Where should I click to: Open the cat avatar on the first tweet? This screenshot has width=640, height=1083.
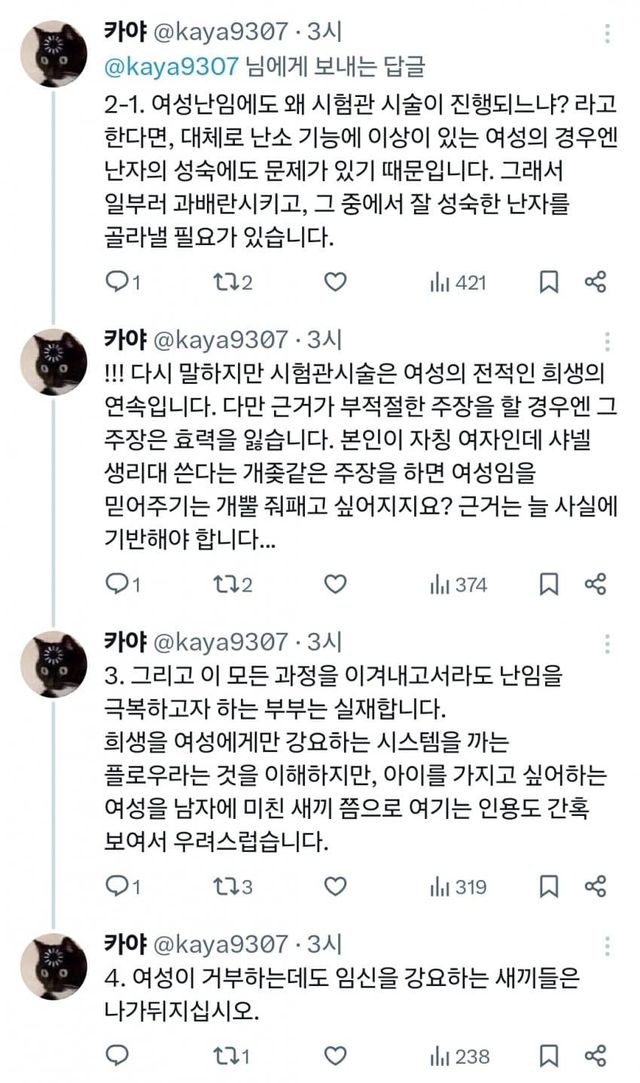(54, 54)
